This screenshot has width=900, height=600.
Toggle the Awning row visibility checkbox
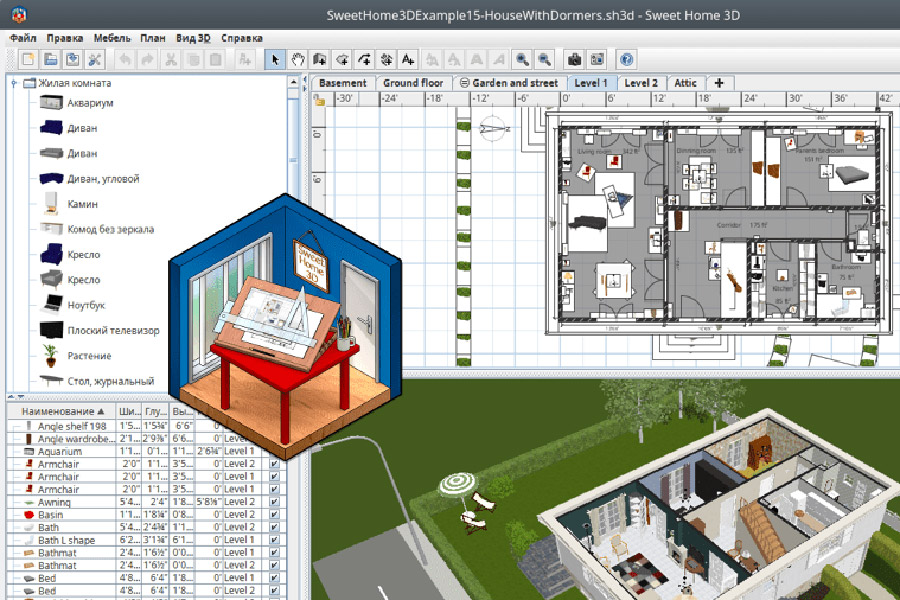[x=274, y=502]
